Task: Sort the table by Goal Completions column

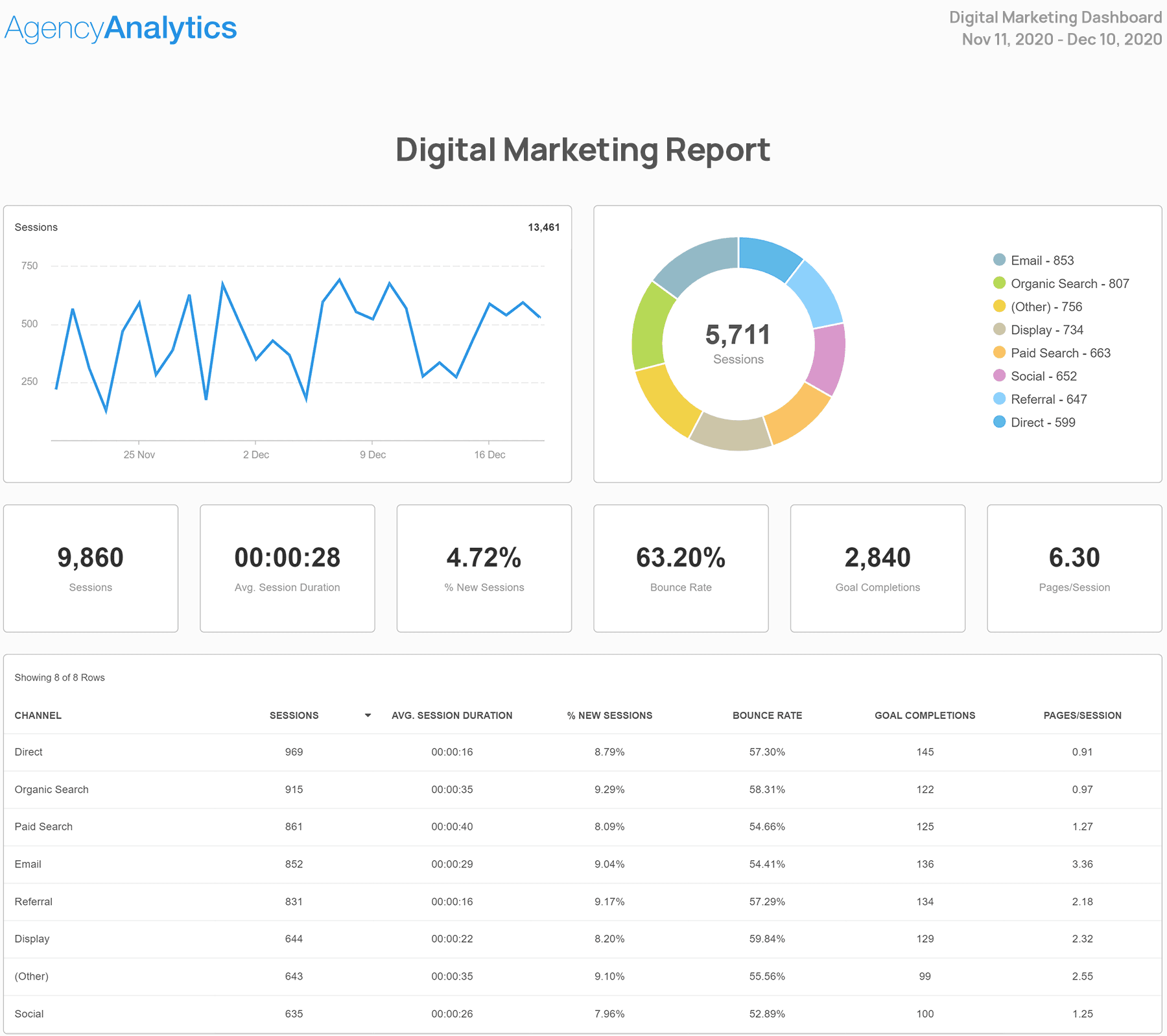Action: [925, 715]
